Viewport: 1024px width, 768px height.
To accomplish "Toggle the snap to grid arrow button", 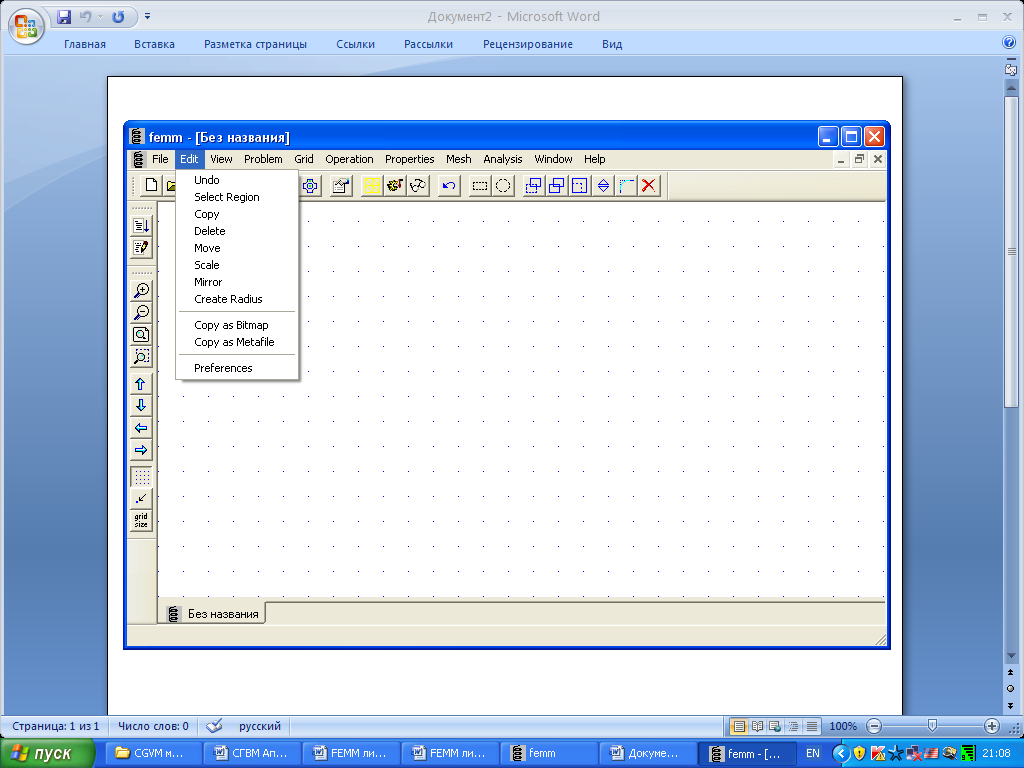I will (141, 500).
